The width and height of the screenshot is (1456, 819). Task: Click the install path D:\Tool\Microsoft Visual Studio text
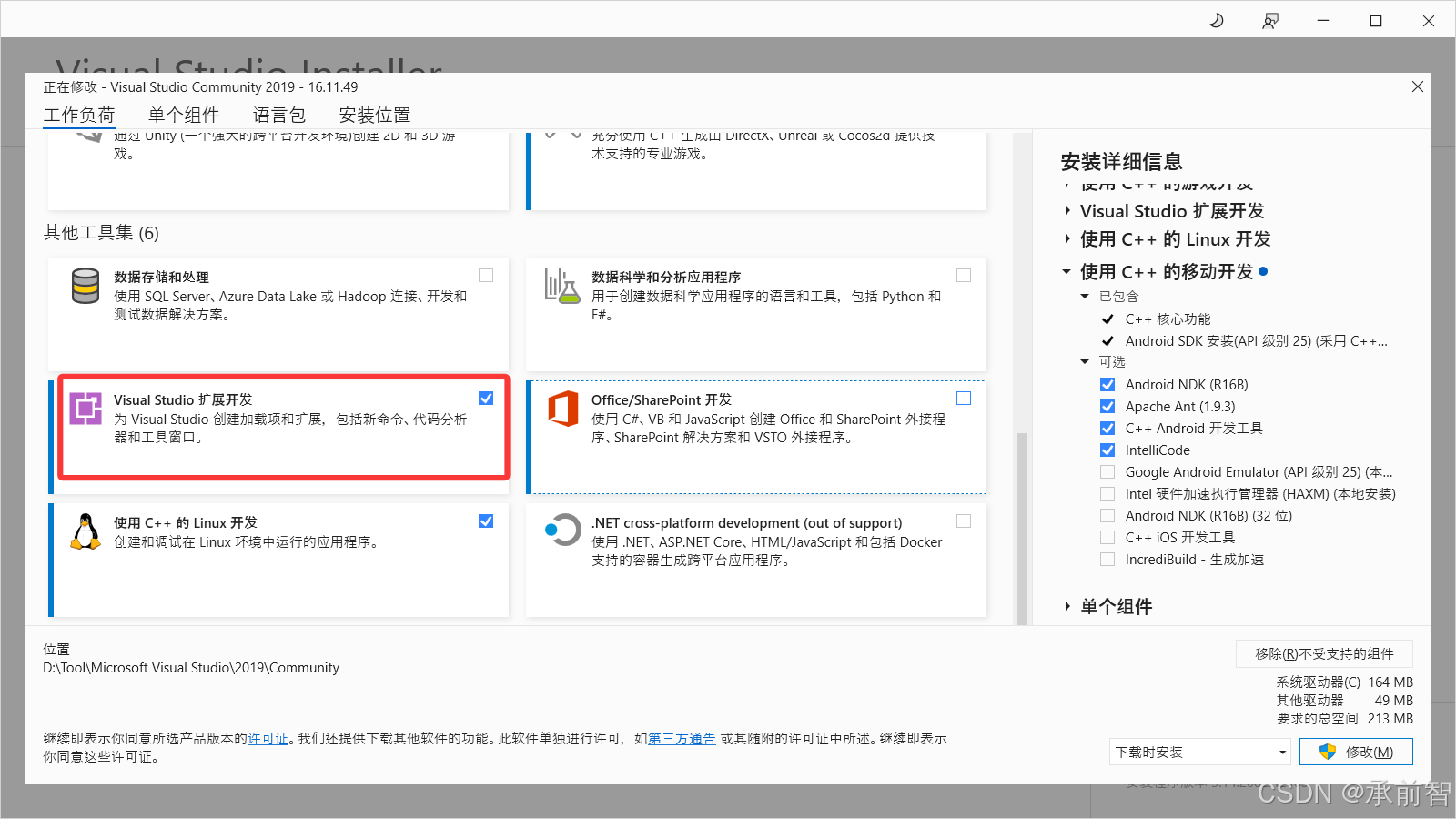(191, 667)
